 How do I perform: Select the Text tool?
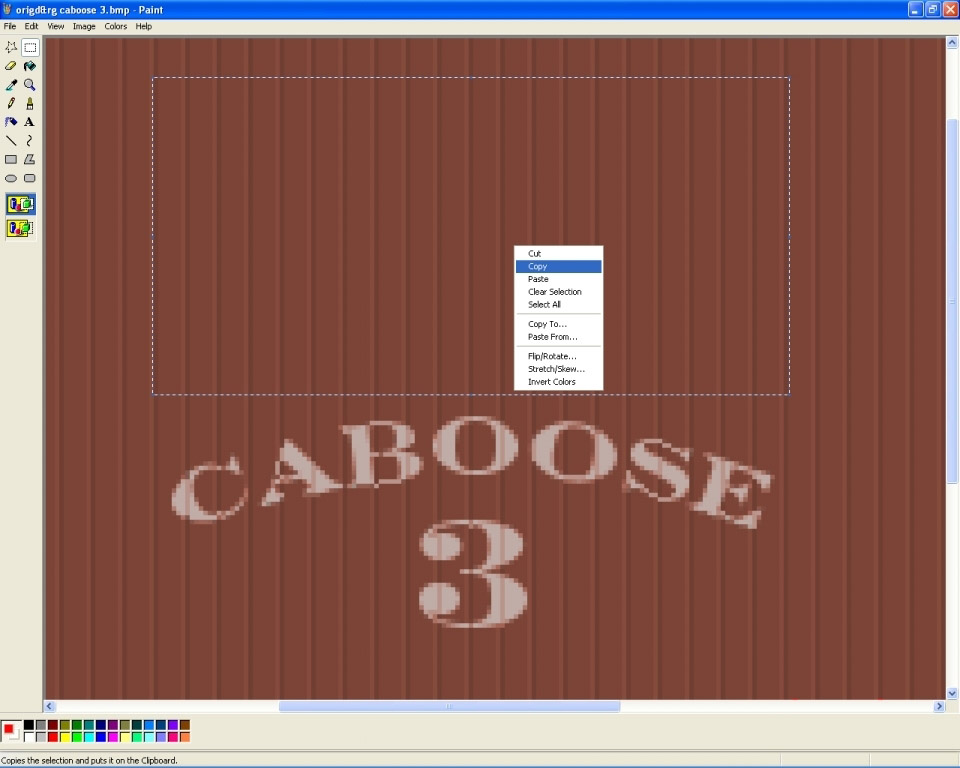tap(30, 122)
